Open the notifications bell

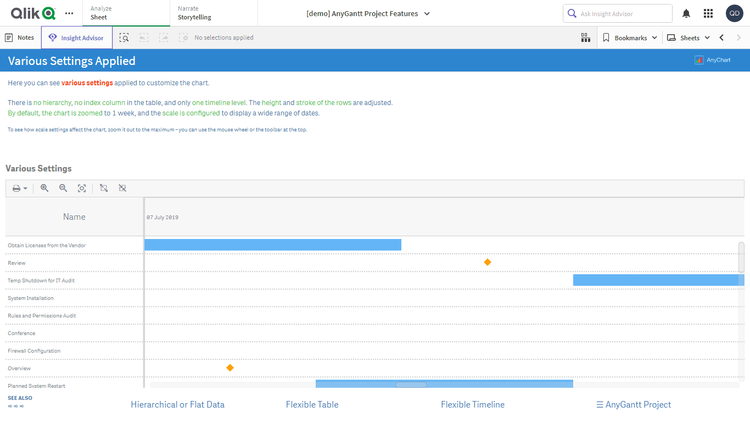click(x=686, y=13)
